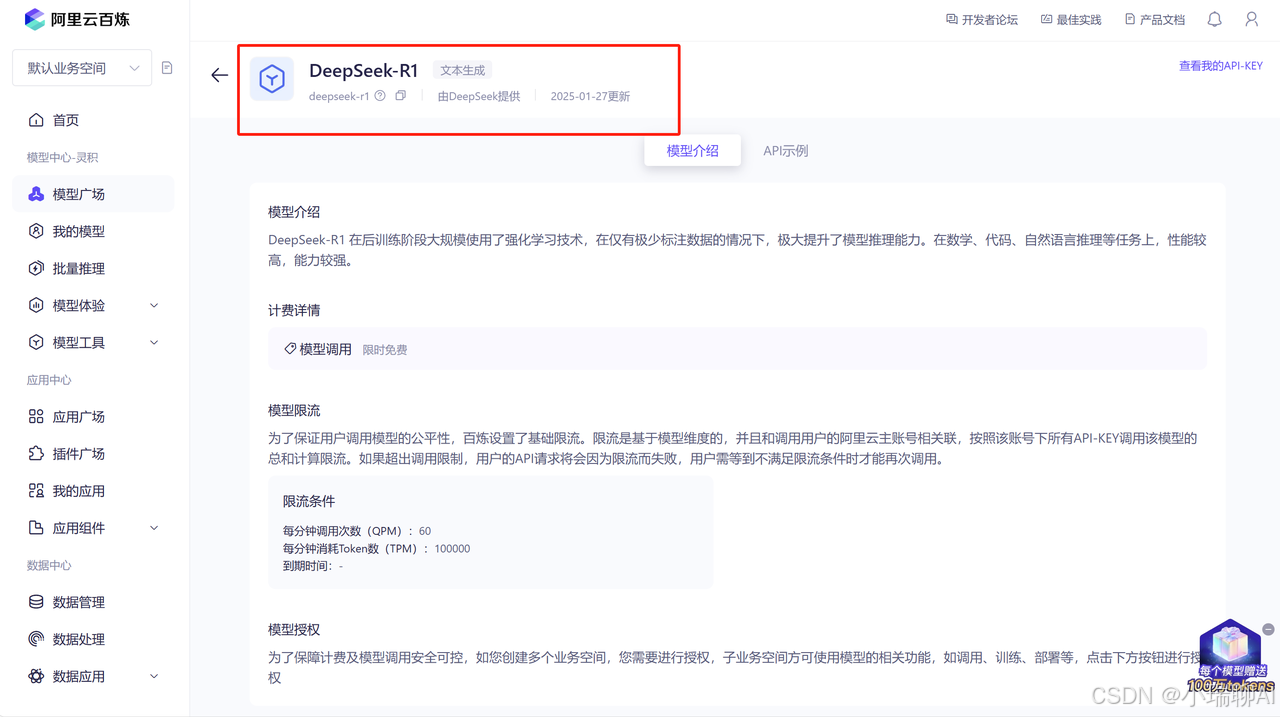The height and width of the screenshot is (717, 1280).
Task: Click the 插件广场 puzzle icon
Action: point(36,453)
